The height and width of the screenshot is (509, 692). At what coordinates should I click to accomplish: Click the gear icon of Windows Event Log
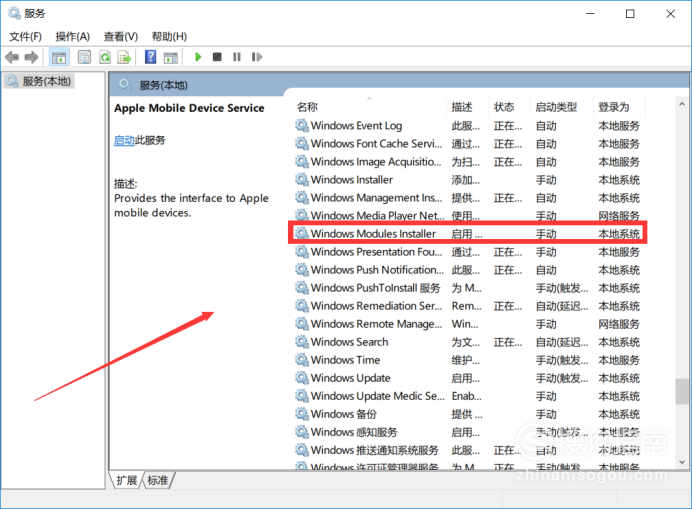click(302, 126)
